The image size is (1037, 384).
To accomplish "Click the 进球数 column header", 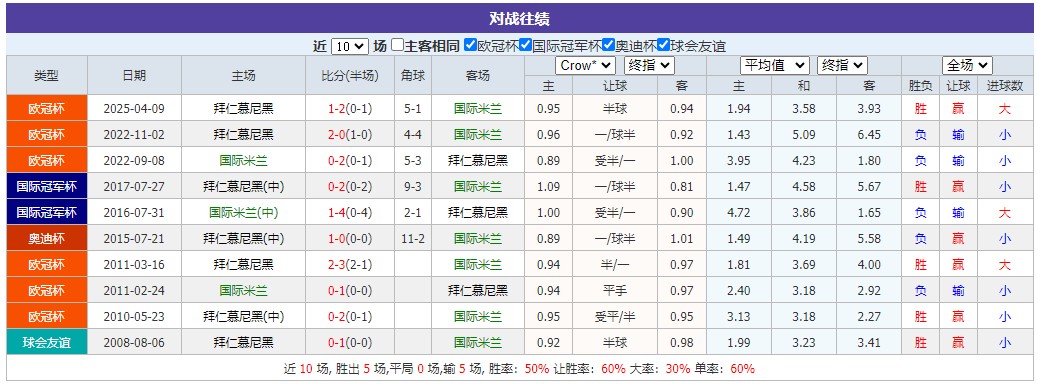I will (x=1005, y=85).
